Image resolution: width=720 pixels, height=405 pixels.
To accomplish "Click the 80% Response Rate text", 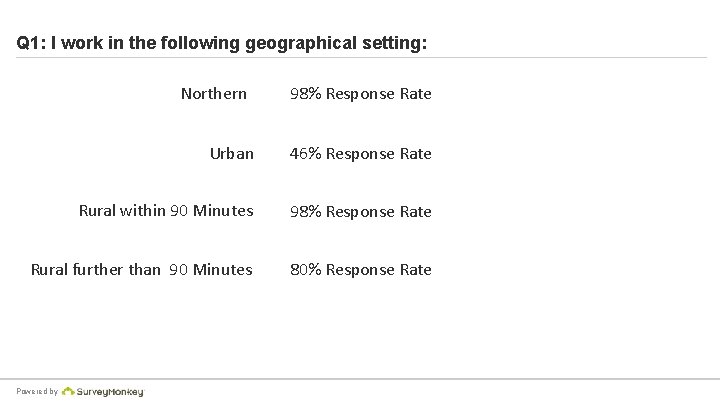I will [x=361, y=270].
